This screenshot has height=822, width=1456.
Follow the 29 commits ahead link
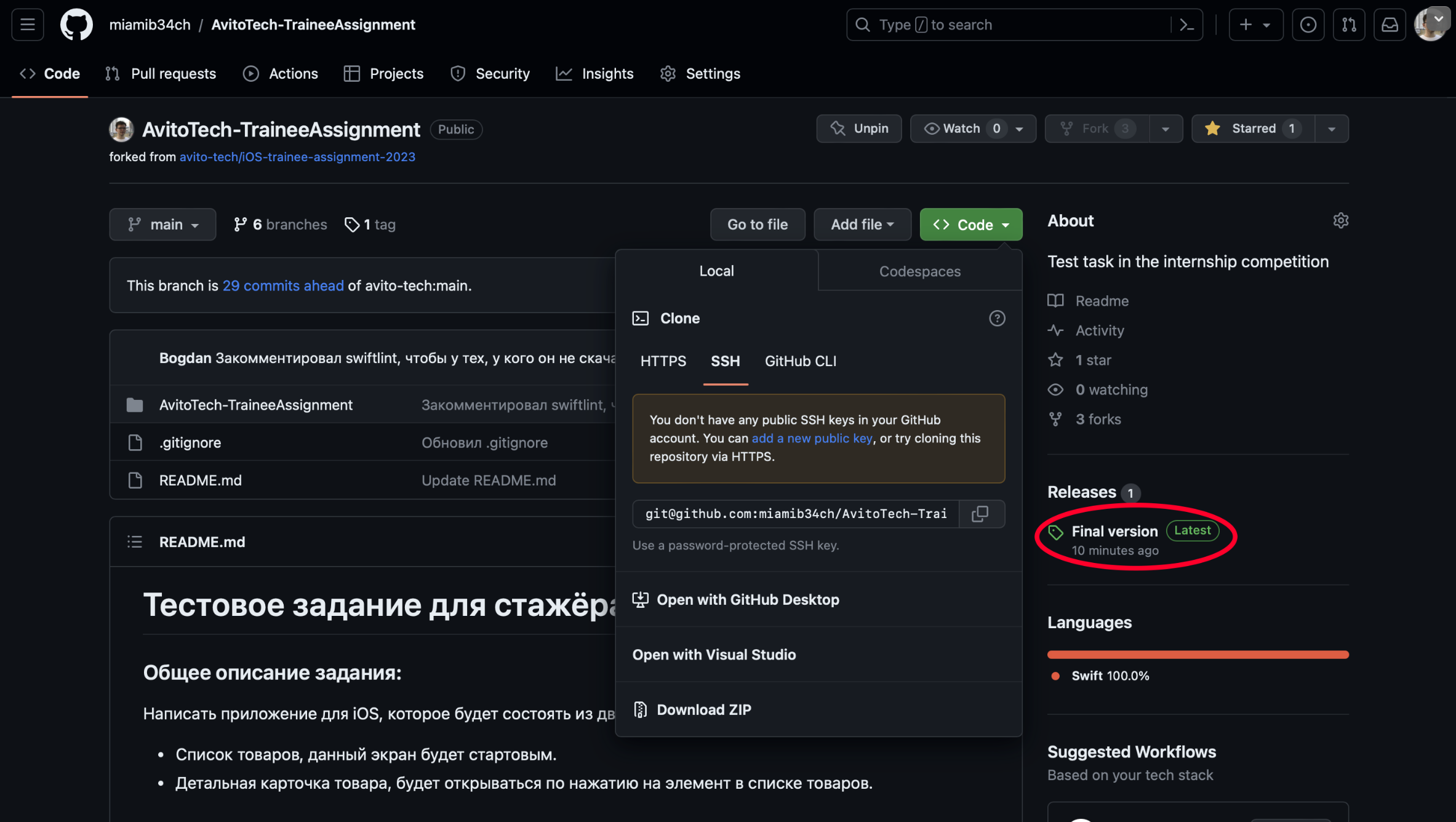pyautogui.click(x=283, y=285)
